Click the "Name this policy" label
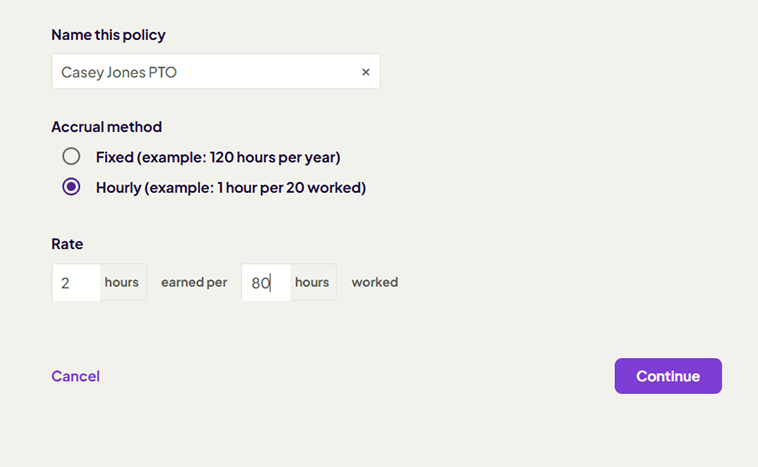This screenshot has height=467, width=758. 108,35
